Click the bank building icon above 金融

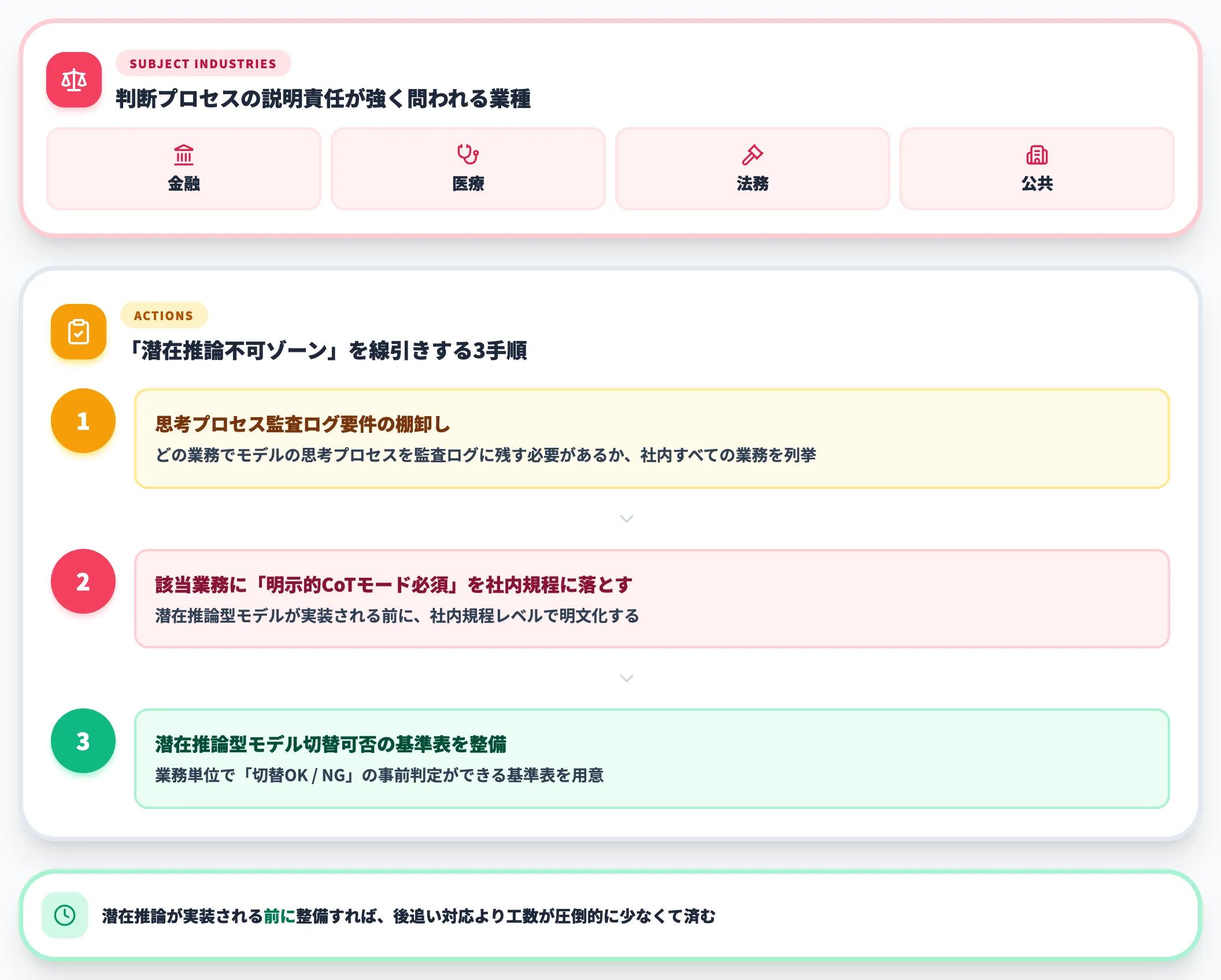(184, 154)
